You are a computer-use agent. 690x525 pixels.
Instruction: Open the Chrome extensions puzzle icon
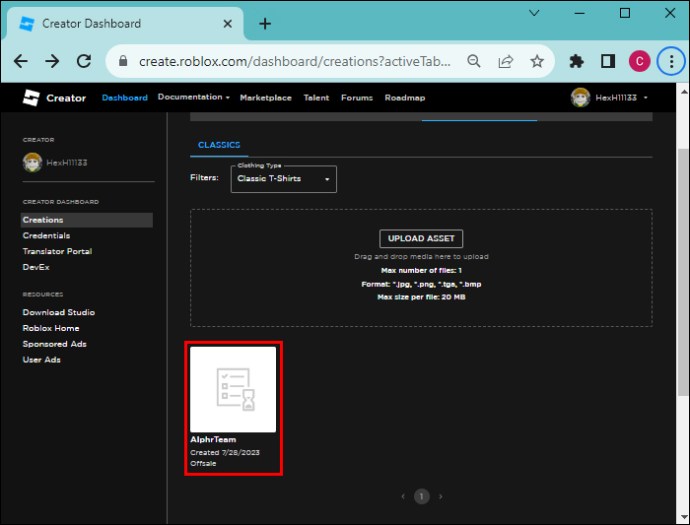point(576,61)
